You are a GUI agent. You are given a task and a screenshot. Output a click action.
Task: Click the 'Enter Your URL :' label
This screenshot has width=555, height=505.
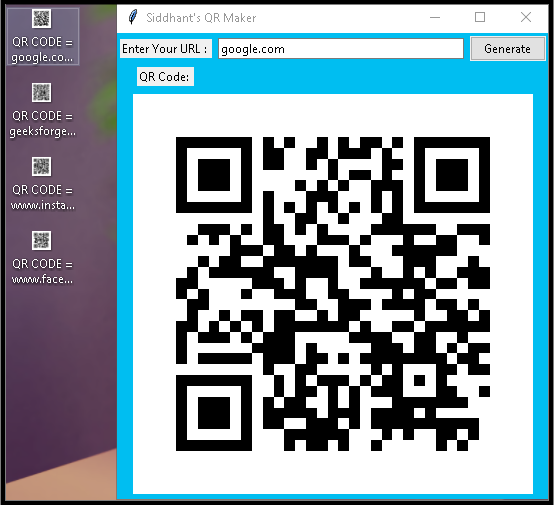165,48
